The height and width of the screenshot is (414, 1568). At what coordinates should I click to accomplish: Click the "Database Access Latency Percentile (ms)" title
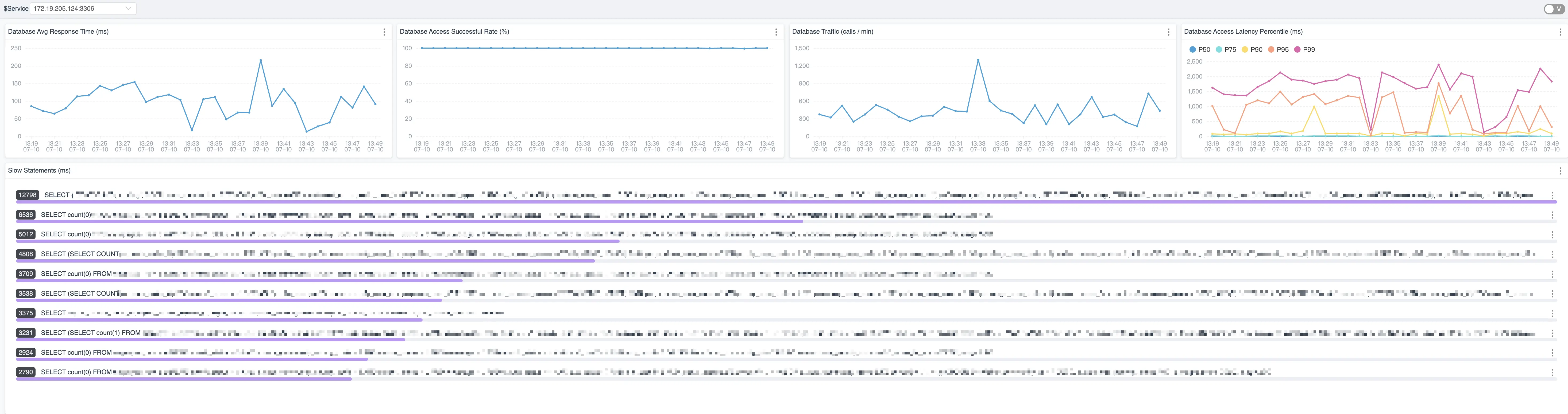(x=1243, y=32)
